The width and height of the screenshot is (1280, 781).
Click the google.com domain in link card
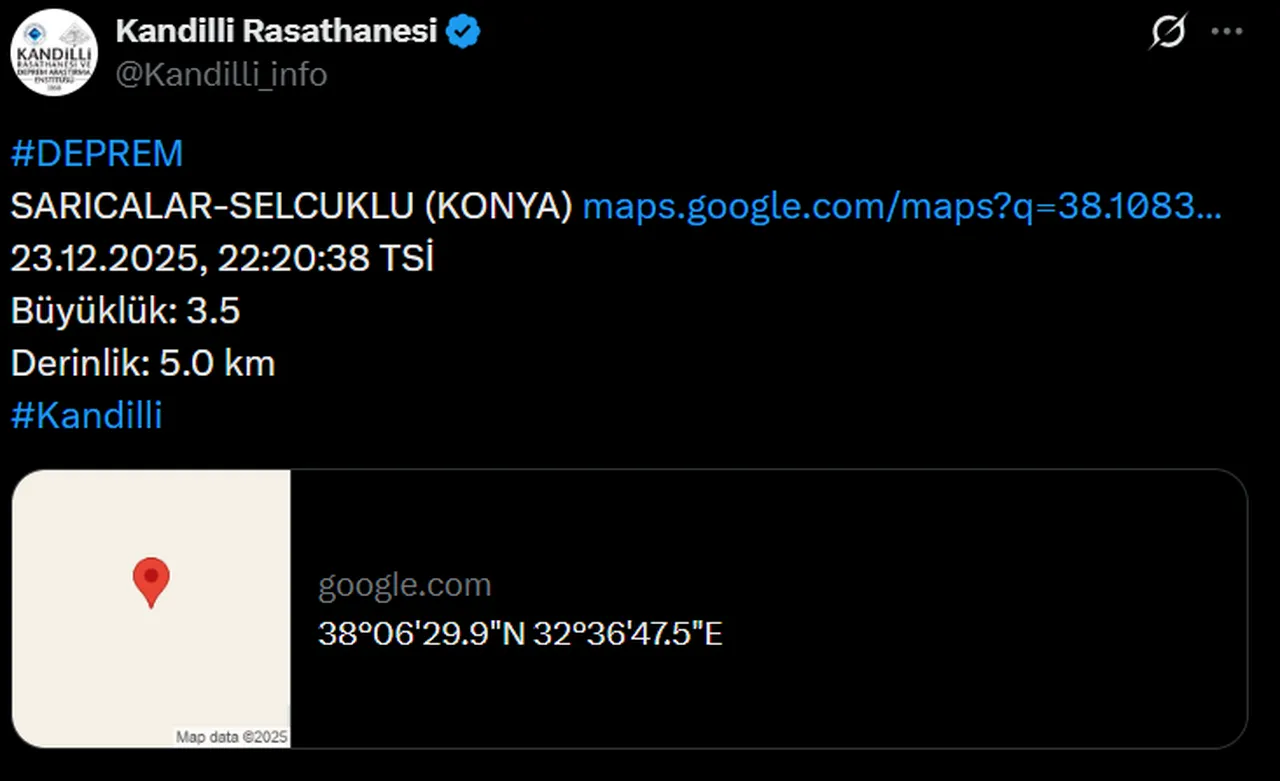coord(404,585)
